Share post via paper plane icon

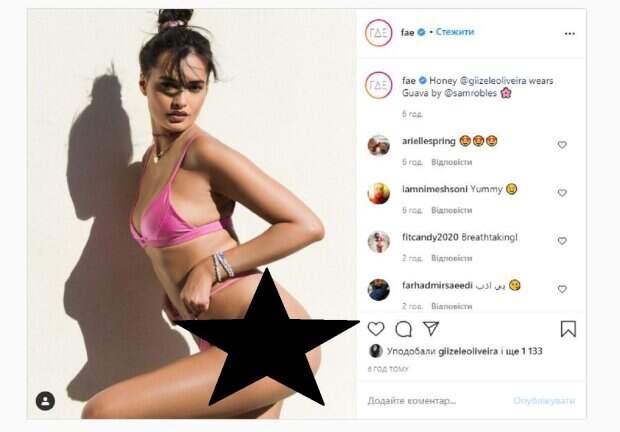click(x=431, y=328)
